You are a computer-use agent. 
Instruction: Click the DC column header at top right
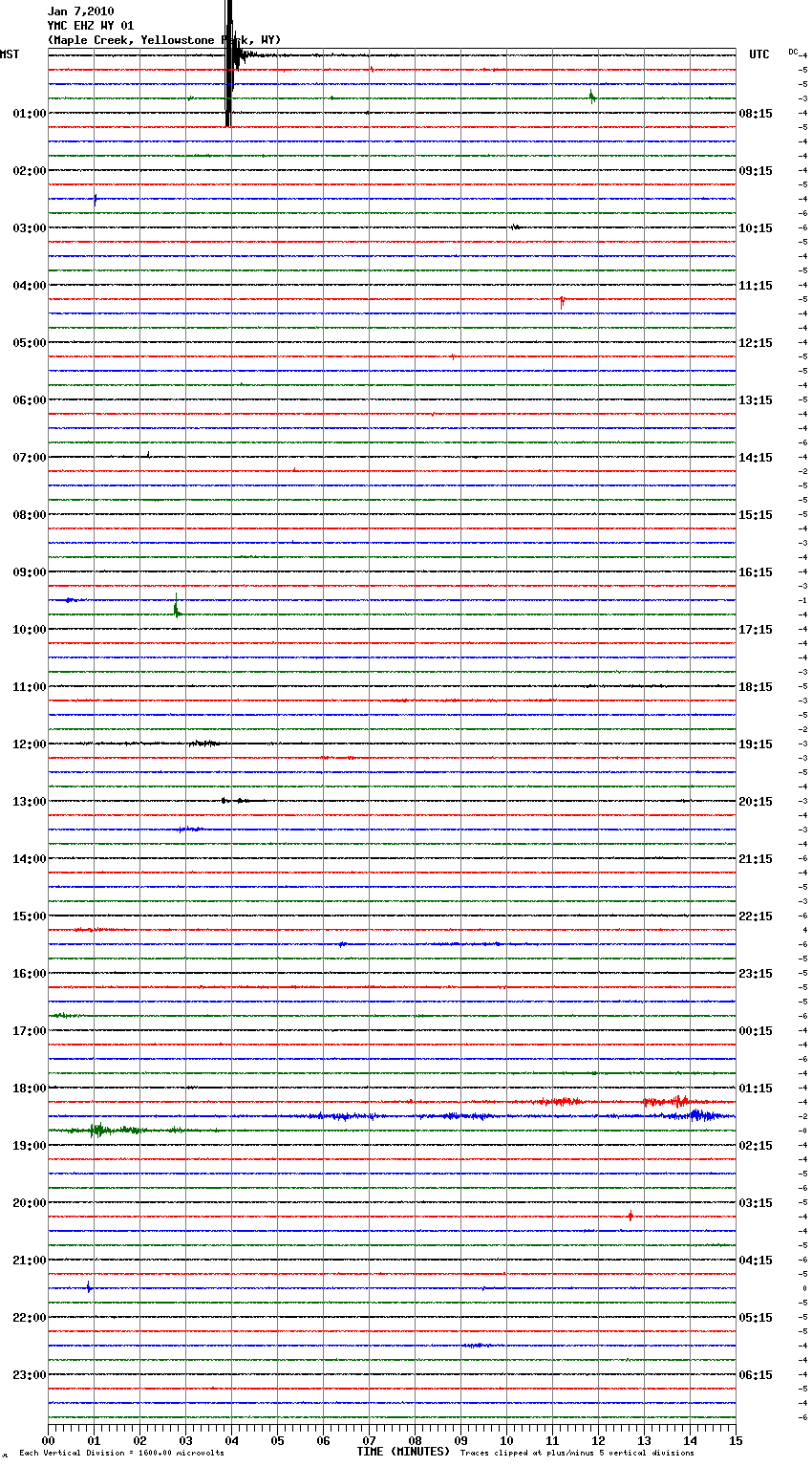point(793,51)
